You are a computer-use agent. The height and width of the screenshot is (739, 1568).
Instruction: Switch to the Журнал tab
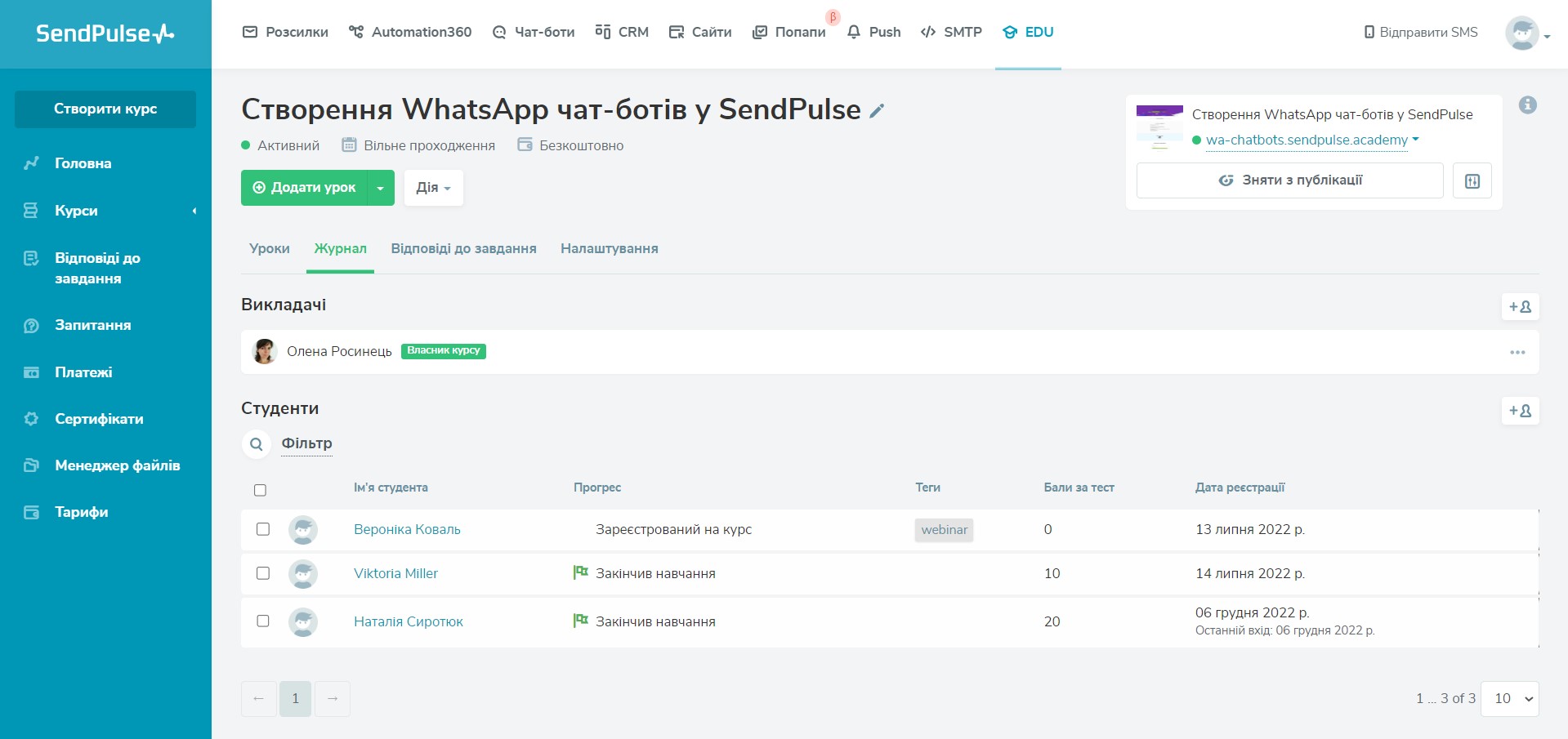340,248
